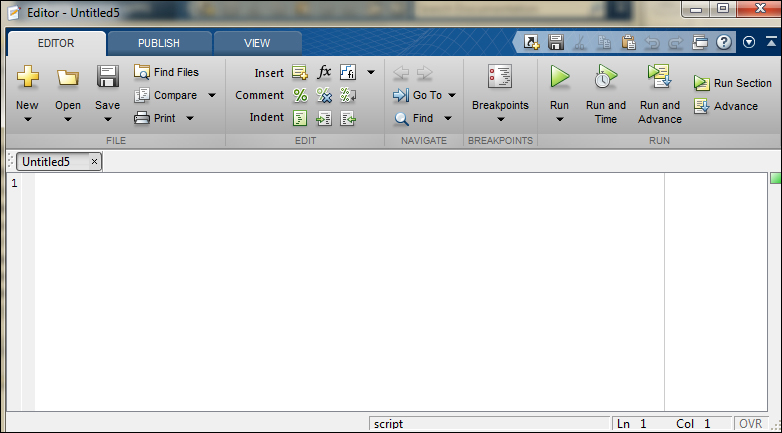
Task: Expand the Breakpoints dropdown arrow
Action: [x=501, y=119]
